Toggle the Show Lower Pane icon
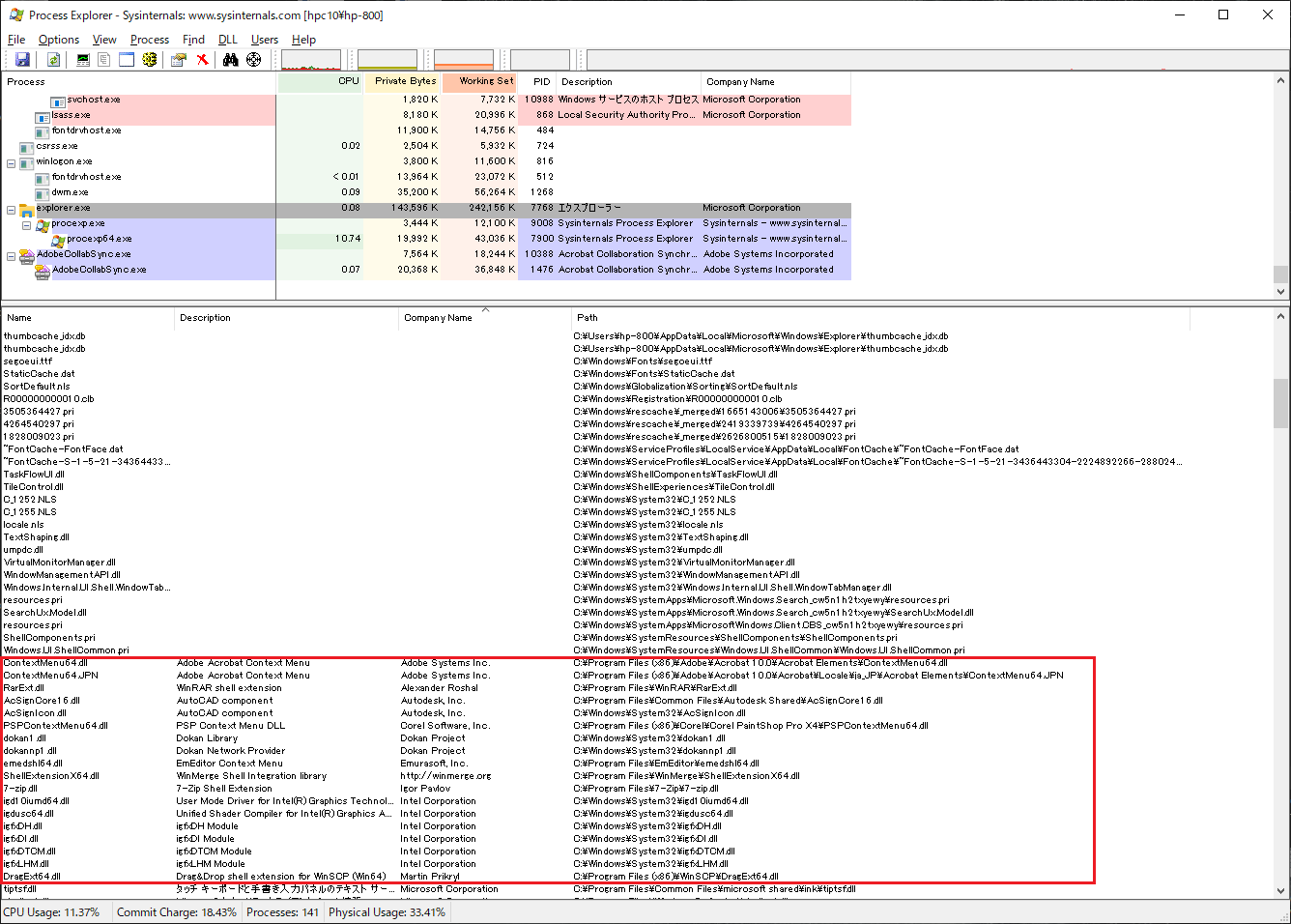This screenshot has height=924, width=1291. (x=127, y=60)
